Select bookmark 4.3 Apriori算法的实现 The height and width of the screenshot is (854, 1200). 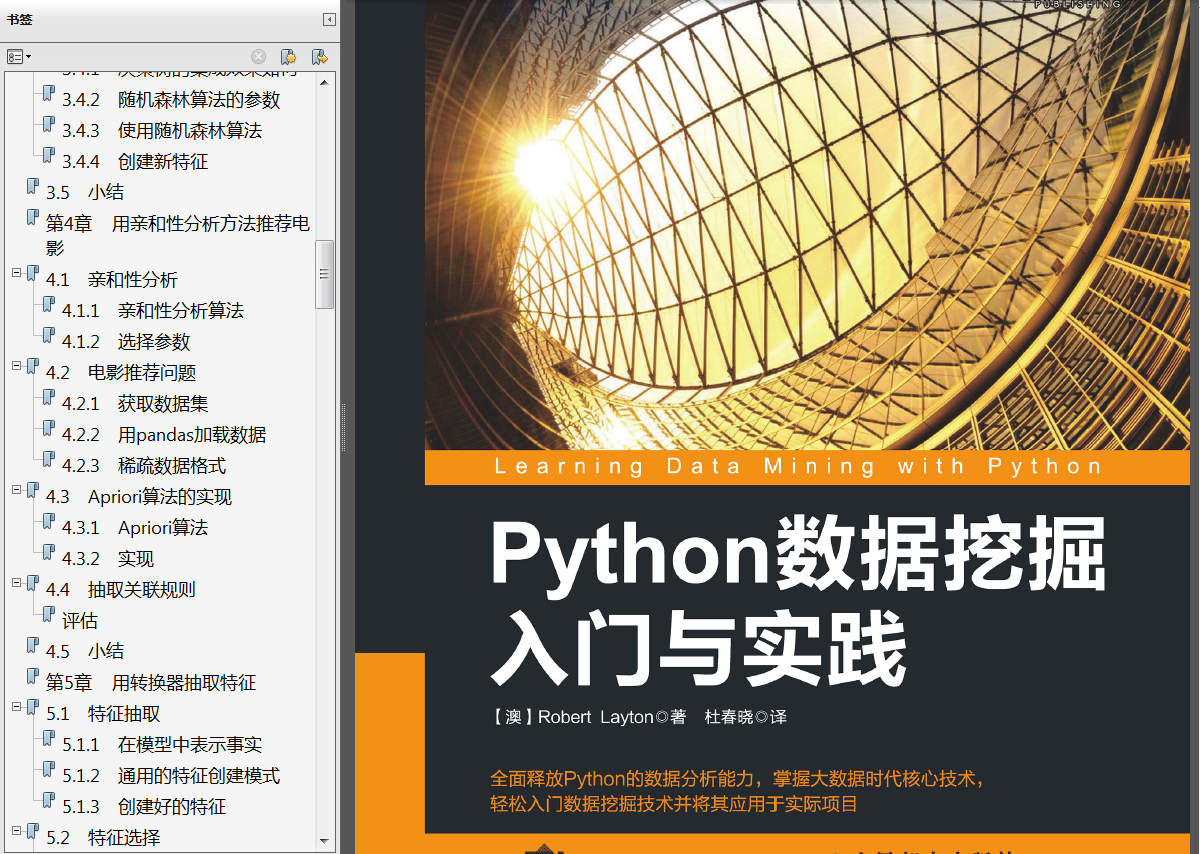tap(138, 497)
